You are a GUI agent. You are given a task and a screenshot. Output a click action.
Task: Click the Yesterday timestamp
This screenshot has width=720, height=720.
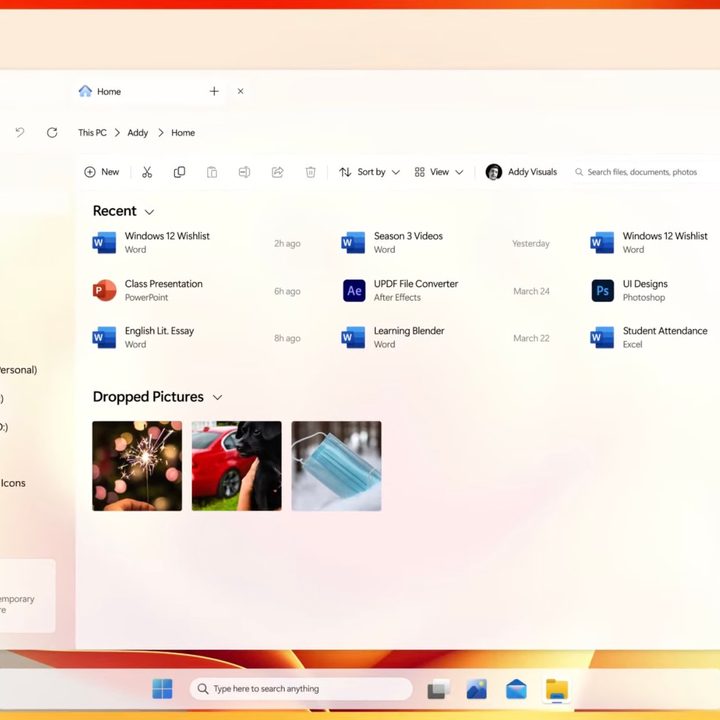coord(531,244)
